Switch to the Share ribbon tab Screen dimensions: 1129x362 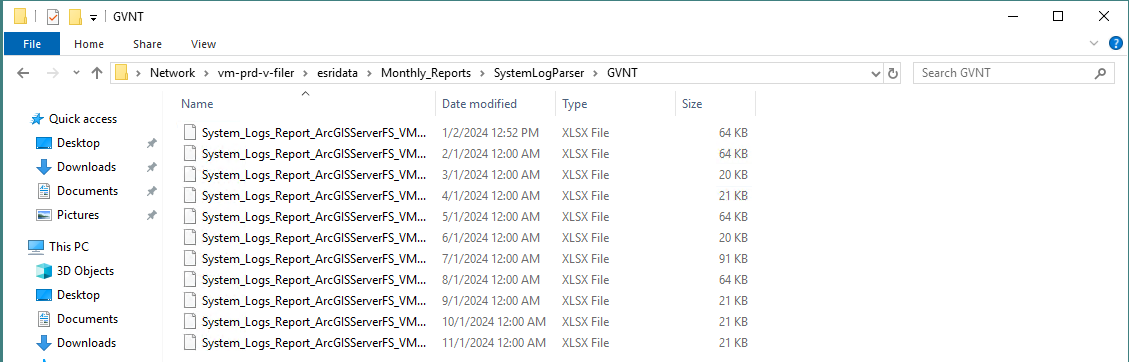pyautogui.click(x=147, y=44)
